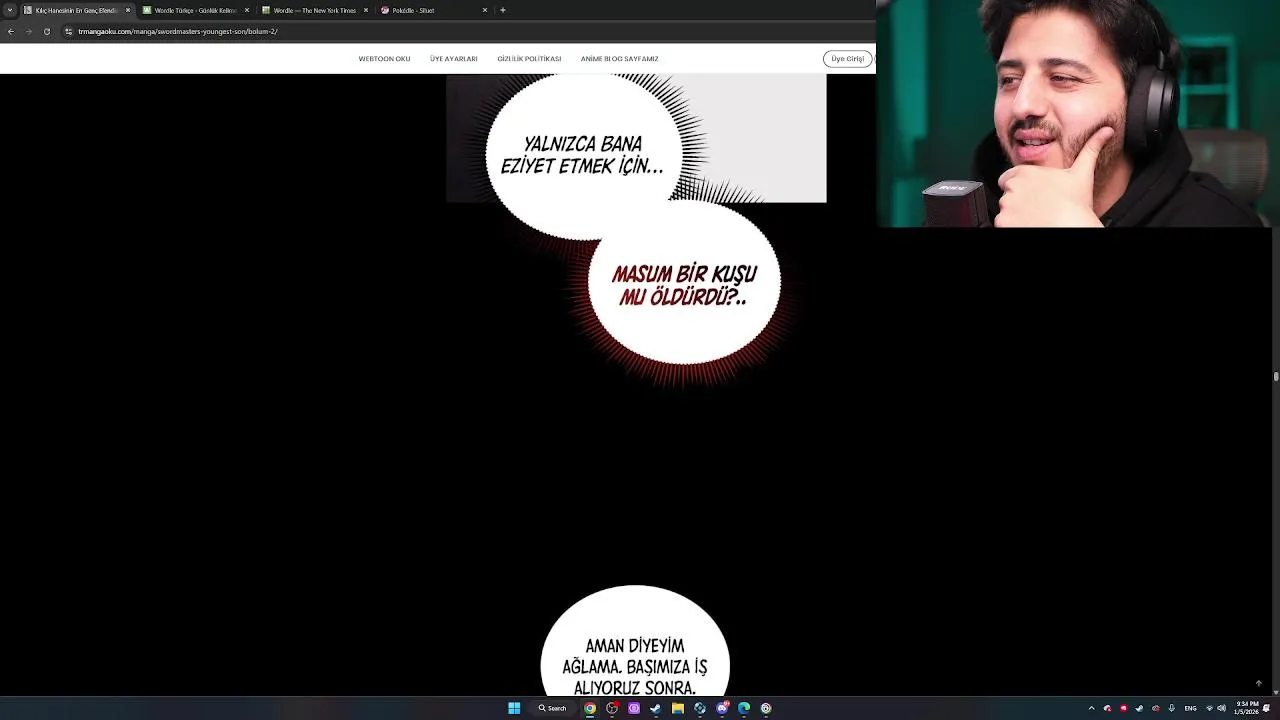
Task: Open the taskbar Search box
Action: coord(553,708)
